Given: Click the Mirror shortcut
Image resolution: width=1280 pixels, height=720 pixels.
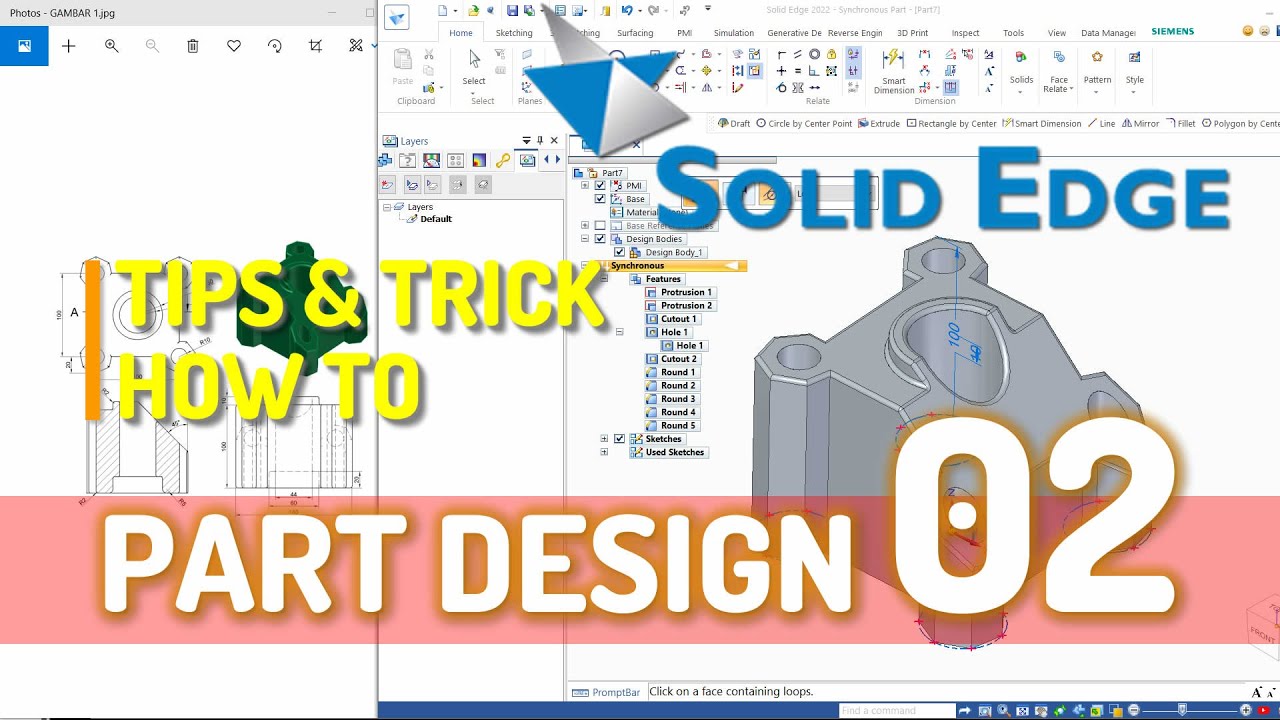Looking at the screenshot, I should (x=1140, y=124).
